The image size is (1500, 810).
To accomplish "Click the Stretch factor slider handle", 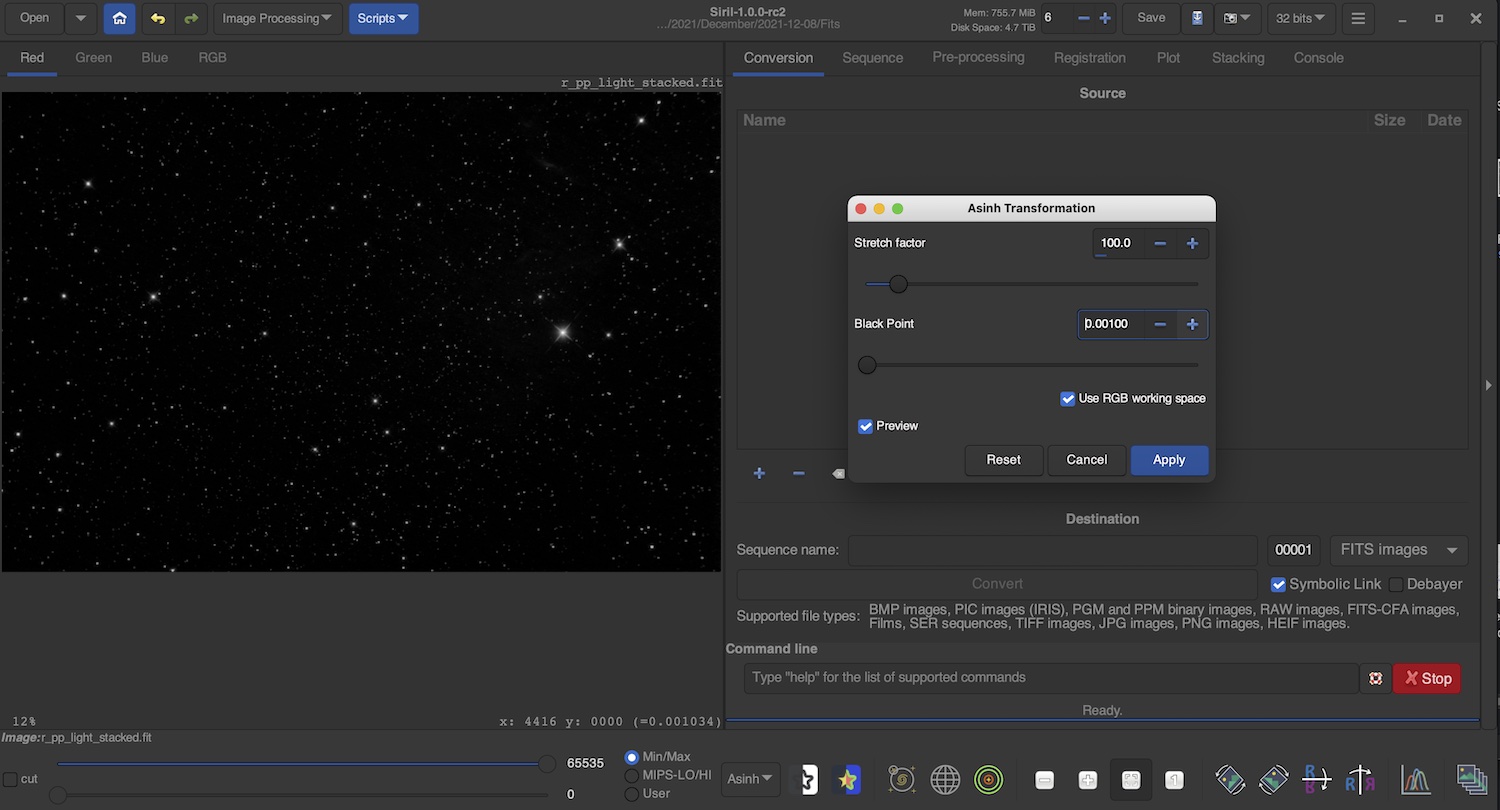I will click(898, 284).
